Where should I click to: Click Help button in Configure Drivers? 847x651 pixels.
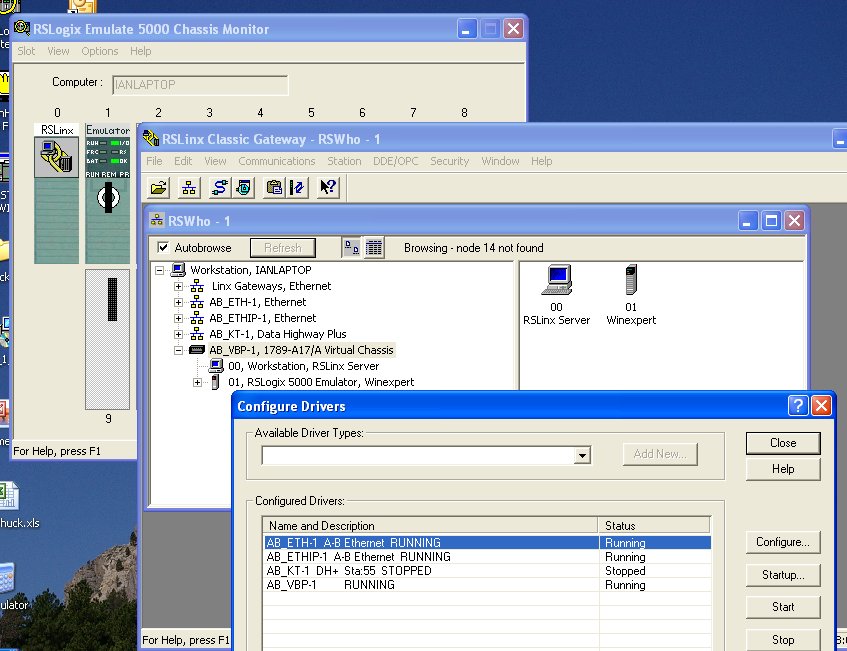783,469
